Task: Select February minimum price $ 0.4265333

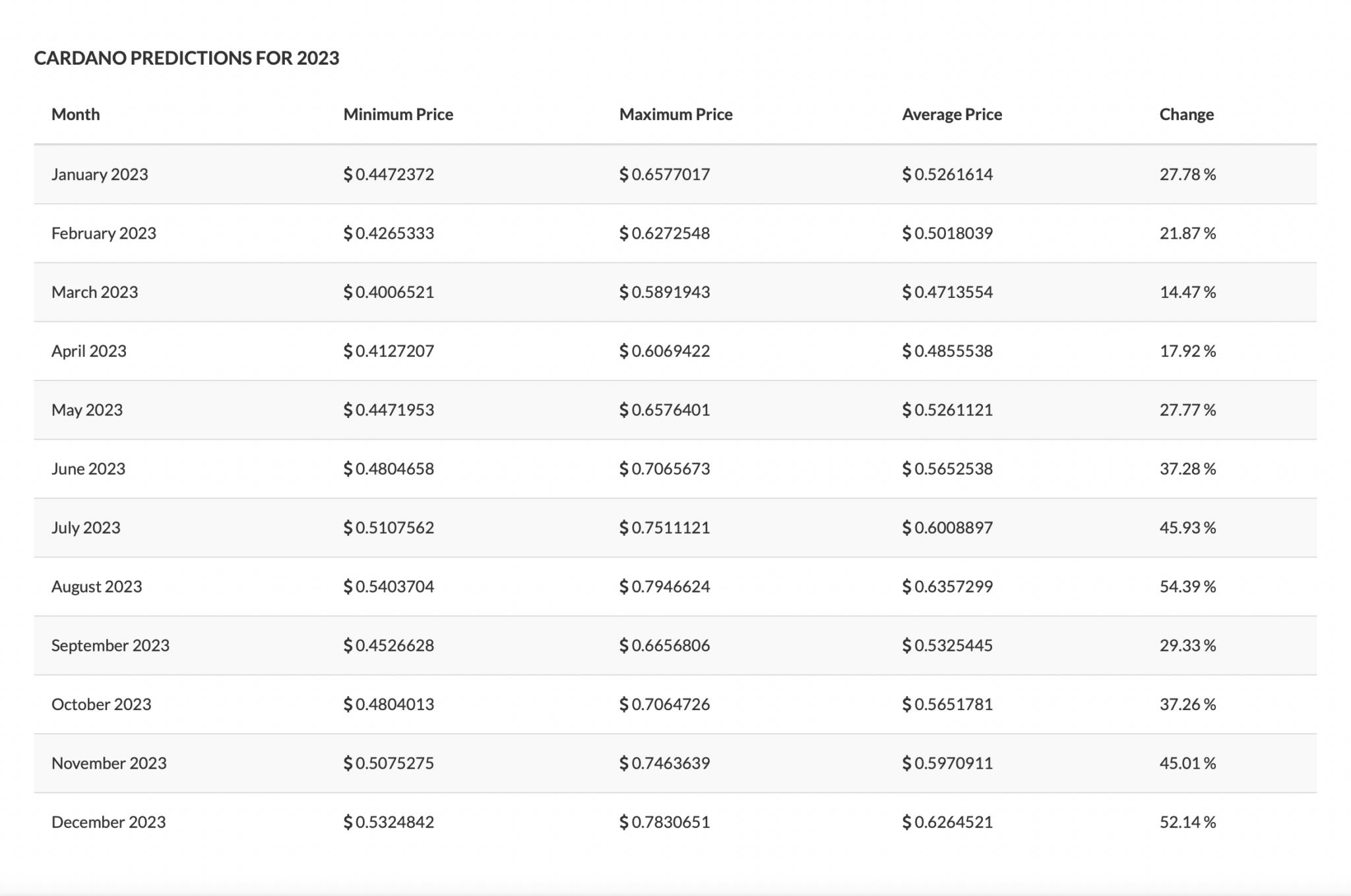Action: [x=389, y=233]
